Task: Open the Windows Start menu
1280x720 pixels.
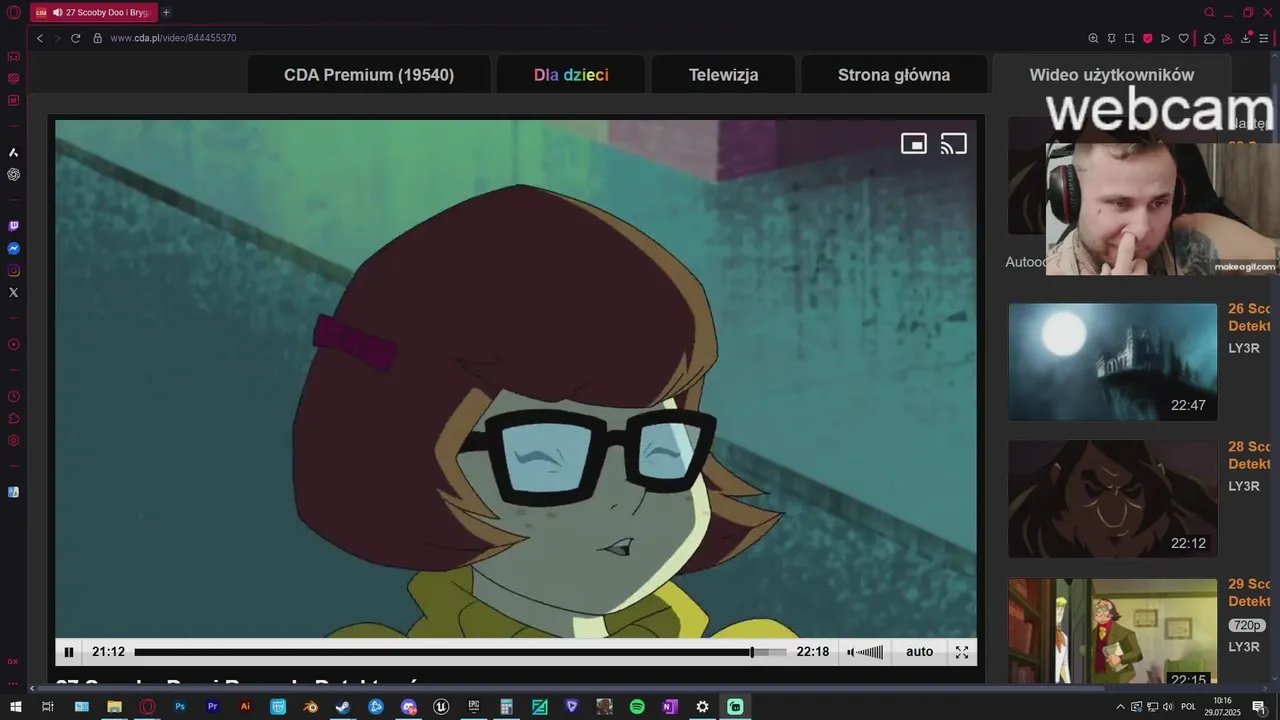Action: point(15,706)
